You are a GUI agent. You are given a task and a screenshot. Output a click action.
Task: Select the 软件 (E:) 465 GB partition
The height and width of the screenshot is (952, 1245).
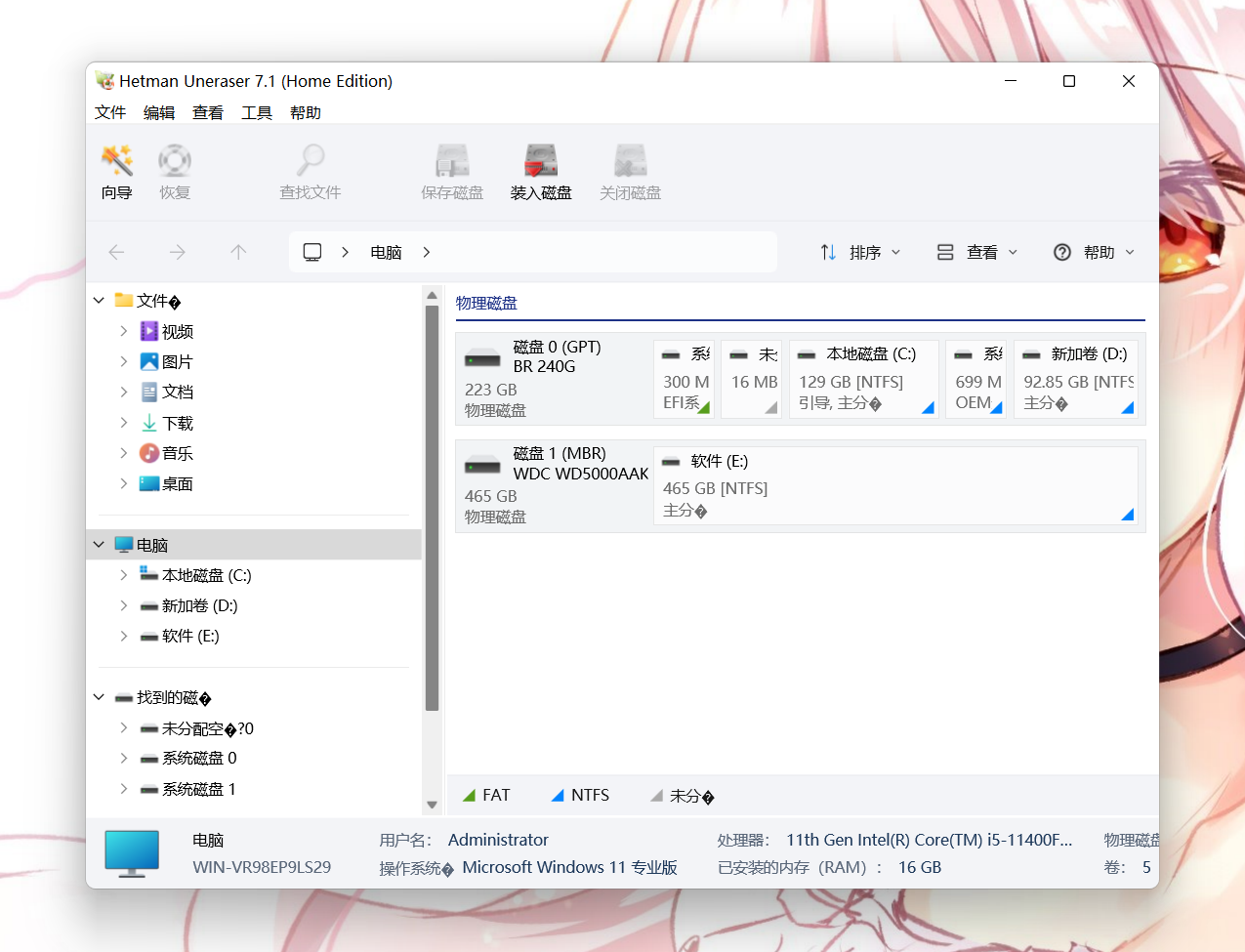pos(895,485)
